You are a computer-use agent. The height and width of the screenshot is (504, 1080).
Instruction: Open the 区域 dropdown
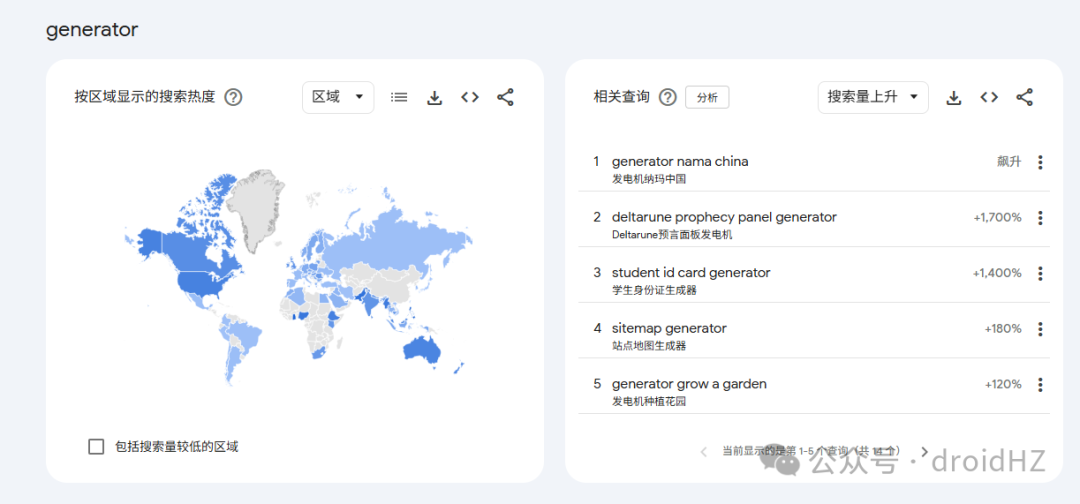(x=338, y=97)
